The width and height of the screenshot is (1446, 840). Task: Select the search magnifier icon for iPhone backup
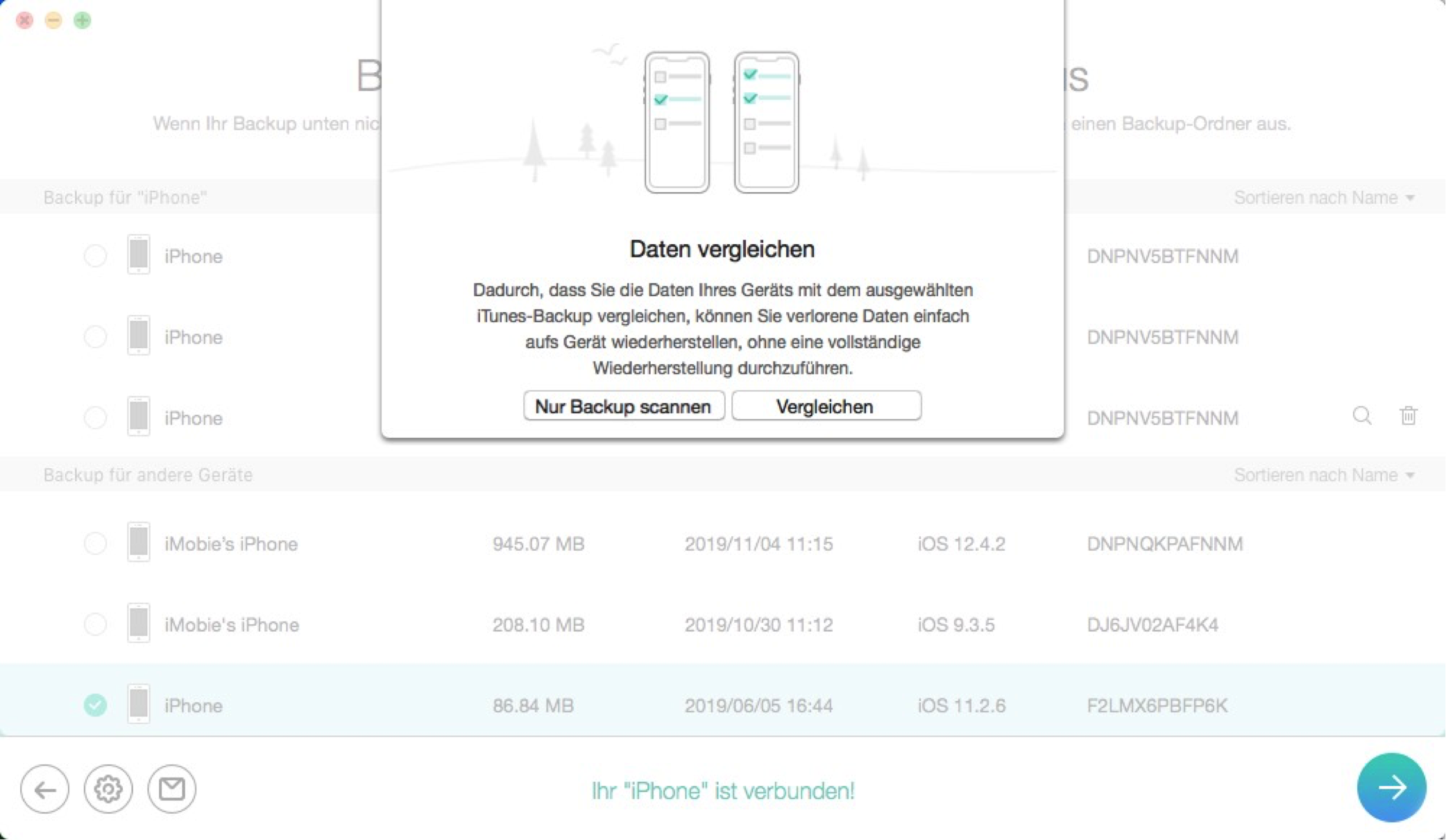pyautogui.click(x=1362, y=416)
